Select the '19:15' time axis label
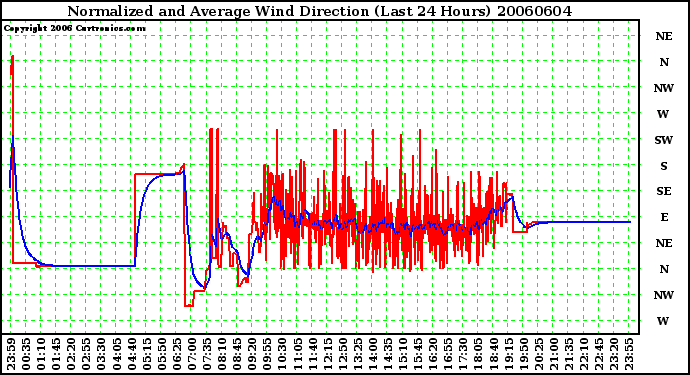 click(508, 354)
